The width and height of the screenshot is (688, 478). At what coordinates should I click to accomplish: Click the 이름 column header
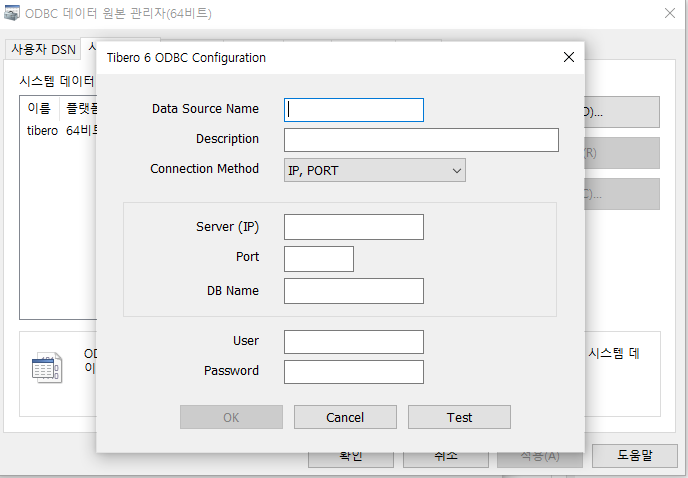click(x=39, y=108)
